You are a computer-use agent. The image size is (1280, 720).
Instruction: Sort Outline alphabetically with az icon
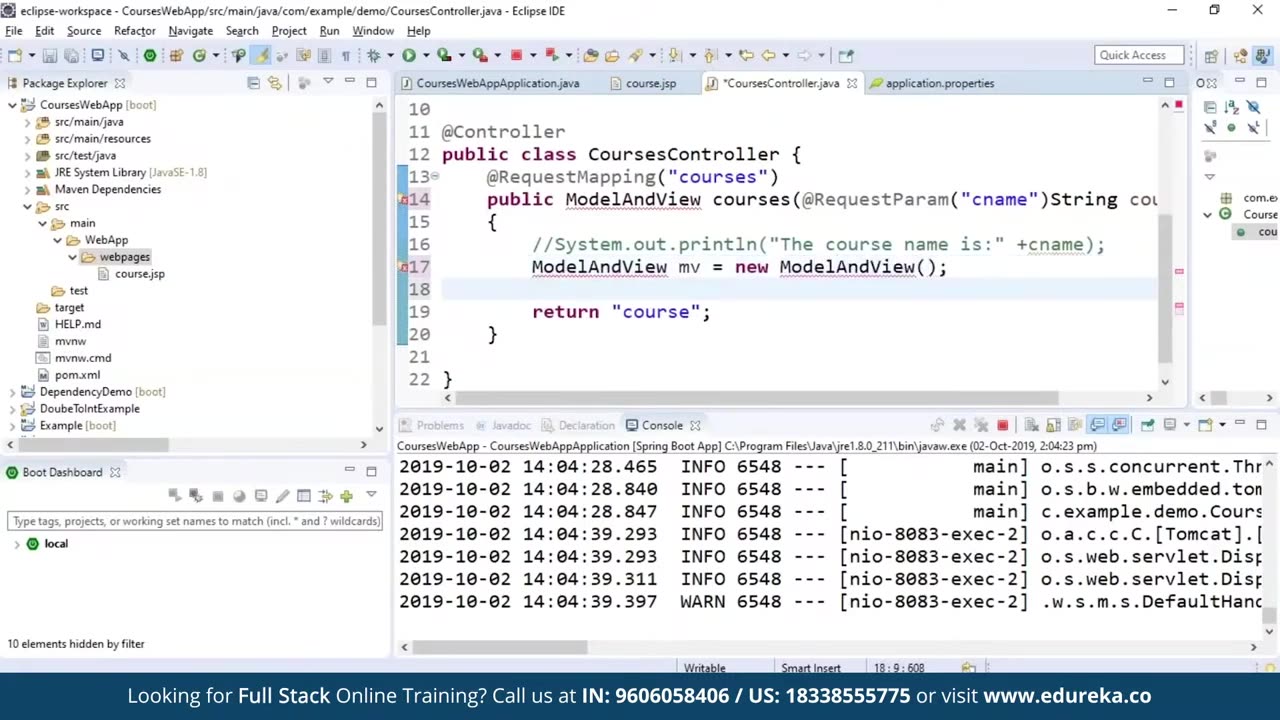tap(1231, 107)
